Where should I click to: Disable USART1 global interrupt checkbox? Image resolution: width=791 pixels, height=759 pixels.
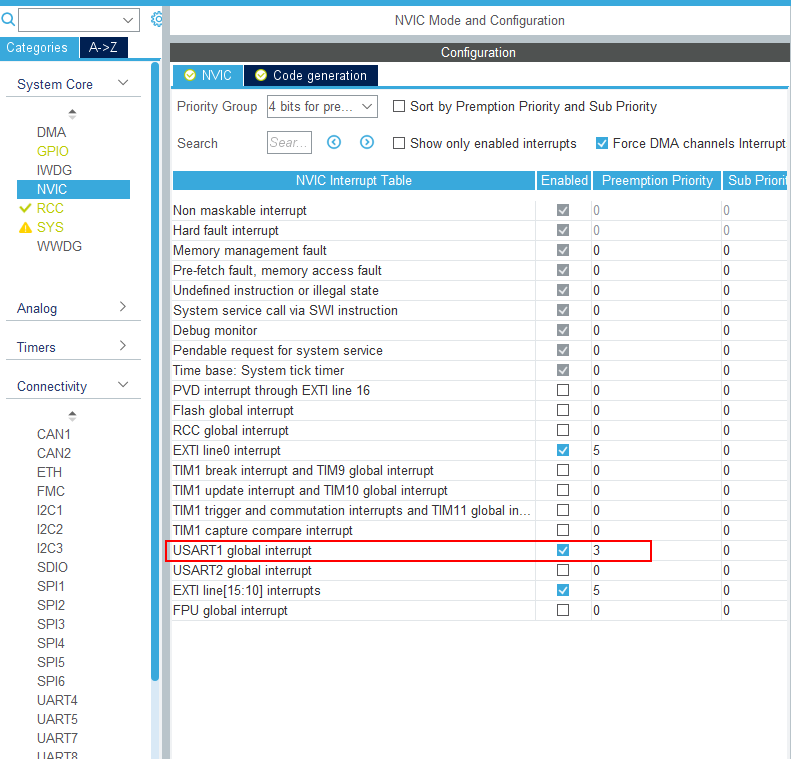(563, 550)
